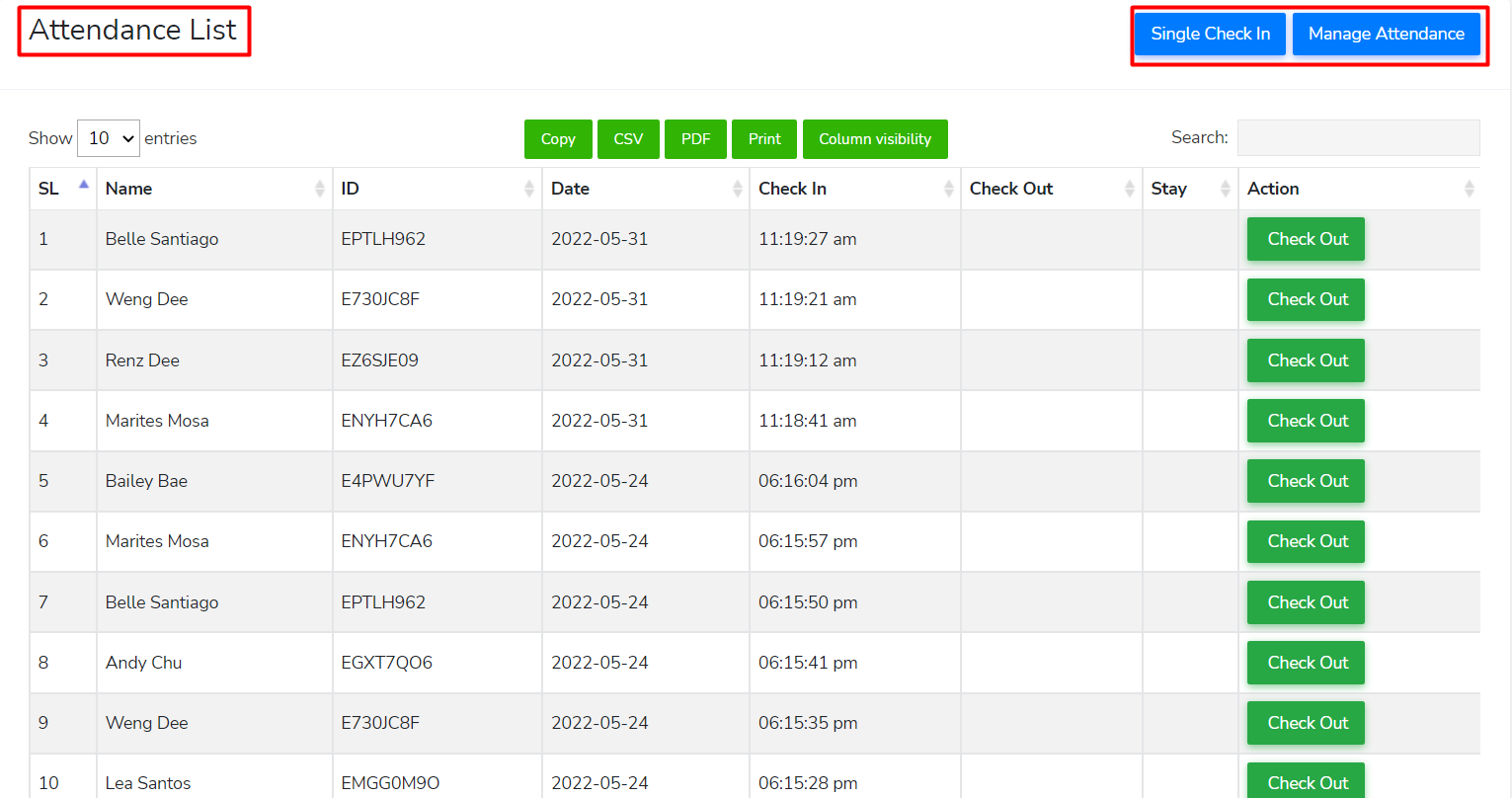Image resolution: width=1512 pixels, height=798 pixels.
Task: Click sort arrows in ID column header
Action: coord(529,189)
